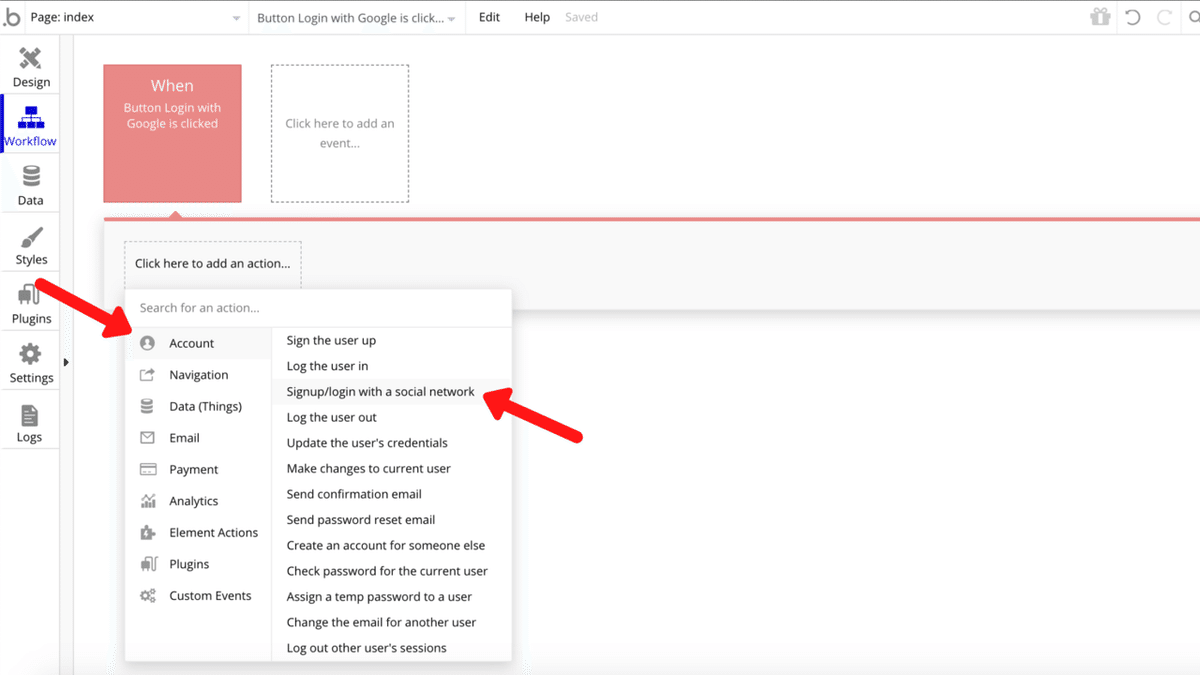Viewport: 1200px width, 675px height.
Task: Open the Settings tab
Action: click(31, 363)
